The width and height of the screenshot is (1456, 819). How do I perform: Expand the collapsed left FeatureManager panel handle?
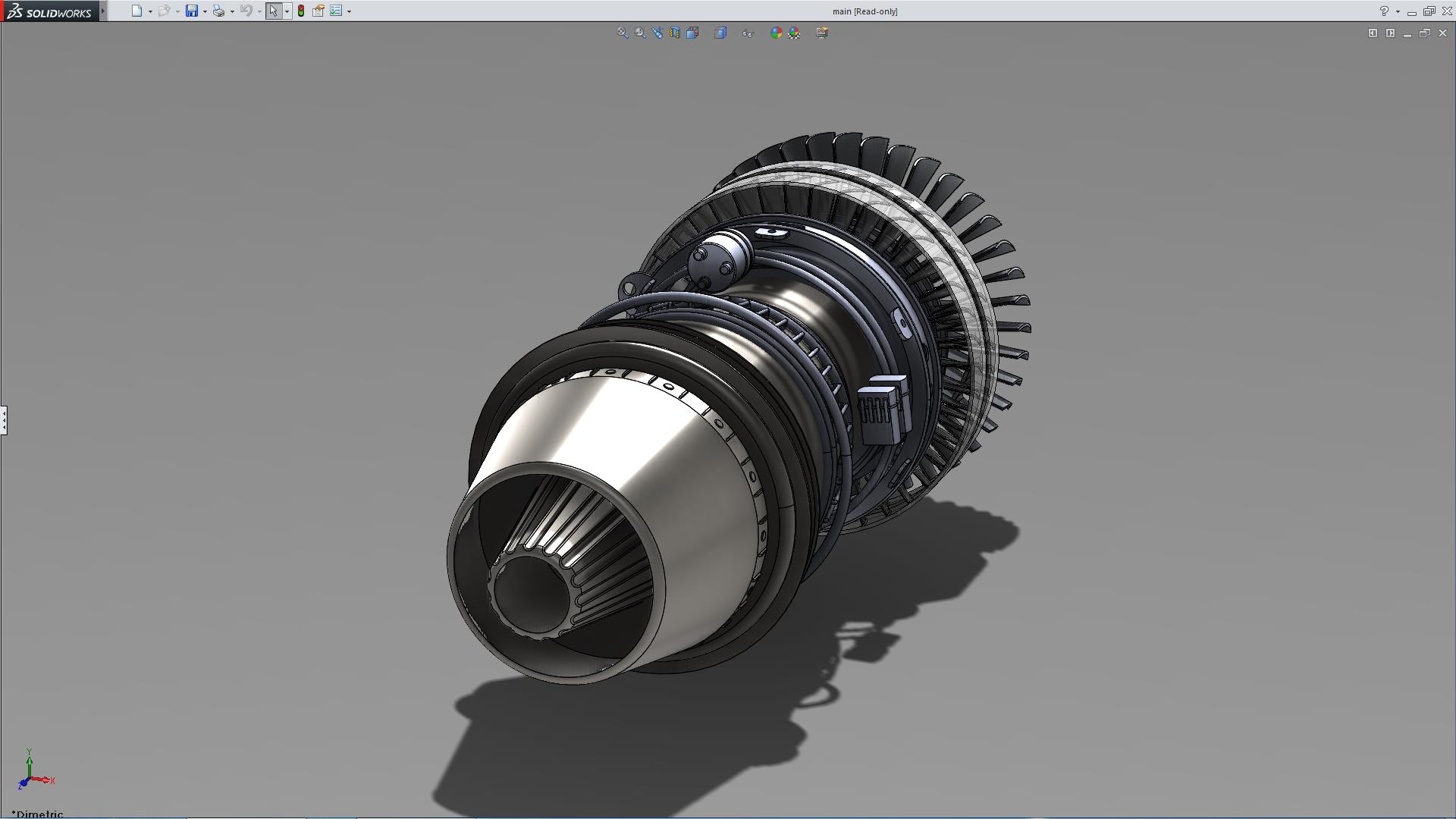point(4,419)
